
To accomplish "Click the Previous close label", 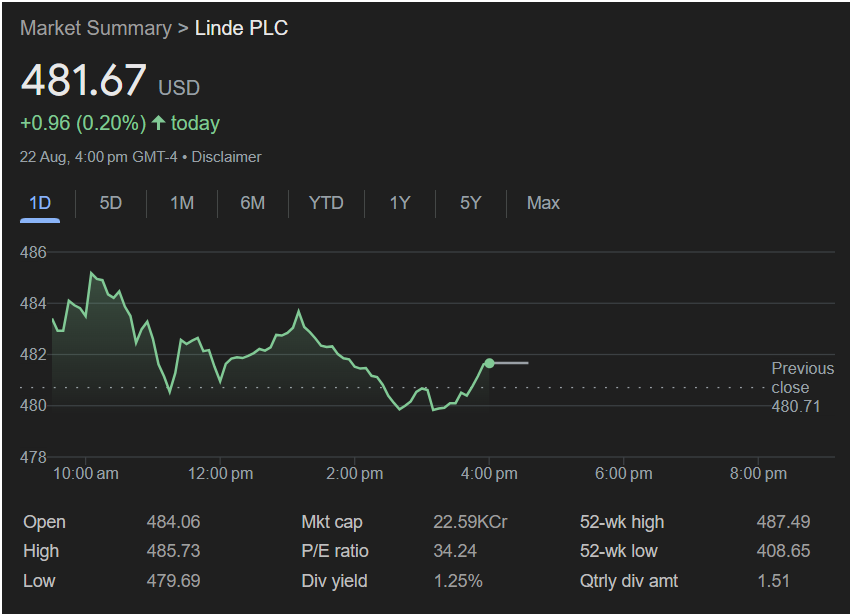I will [802, 378].
